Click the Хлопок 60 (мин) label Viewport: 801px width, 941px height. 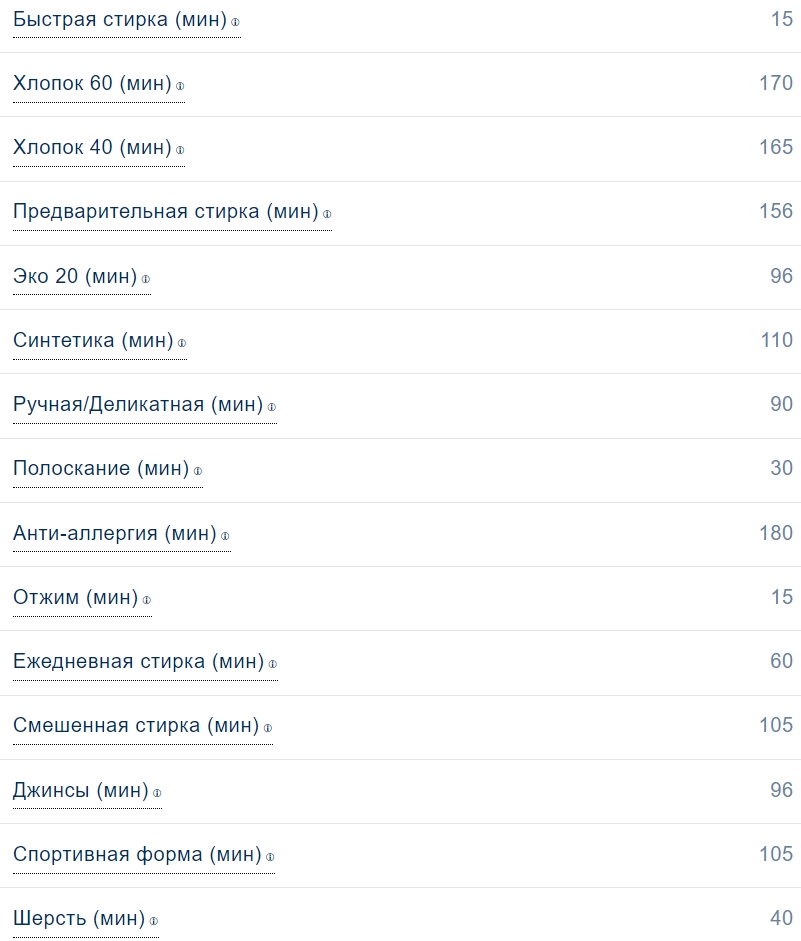[x=92, y=83]
